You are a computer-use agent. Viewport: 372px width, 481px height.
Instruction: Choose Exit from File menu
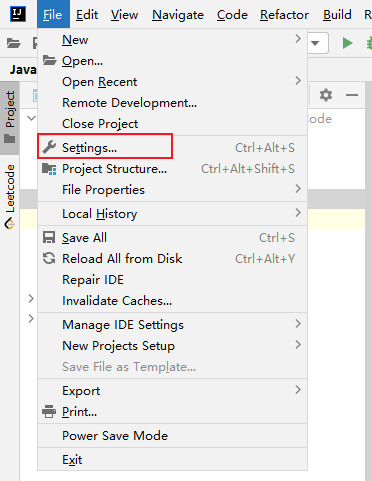click(172, 460)
